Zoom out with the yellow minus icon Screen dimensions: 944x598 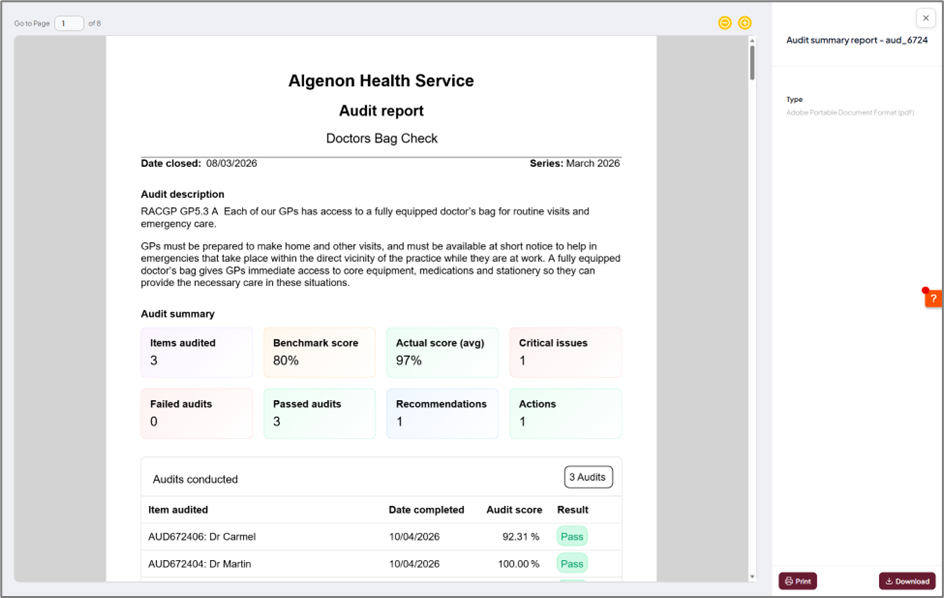pos(725,23)
